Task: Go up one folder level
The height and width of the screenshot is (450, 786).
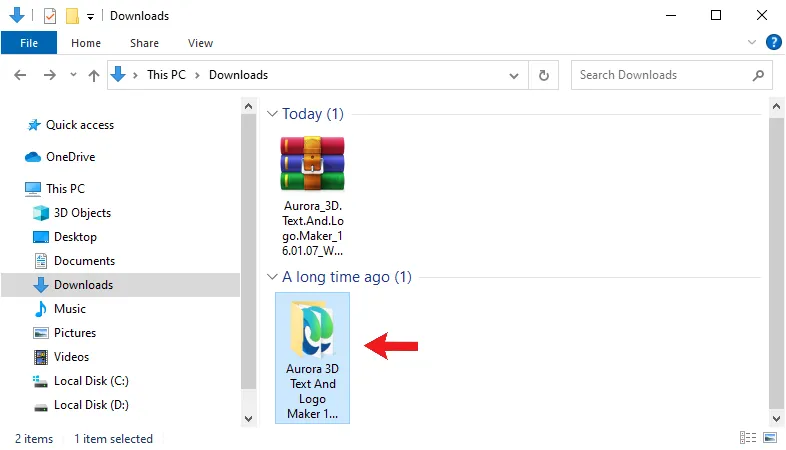Action: [x=94, y=75]
